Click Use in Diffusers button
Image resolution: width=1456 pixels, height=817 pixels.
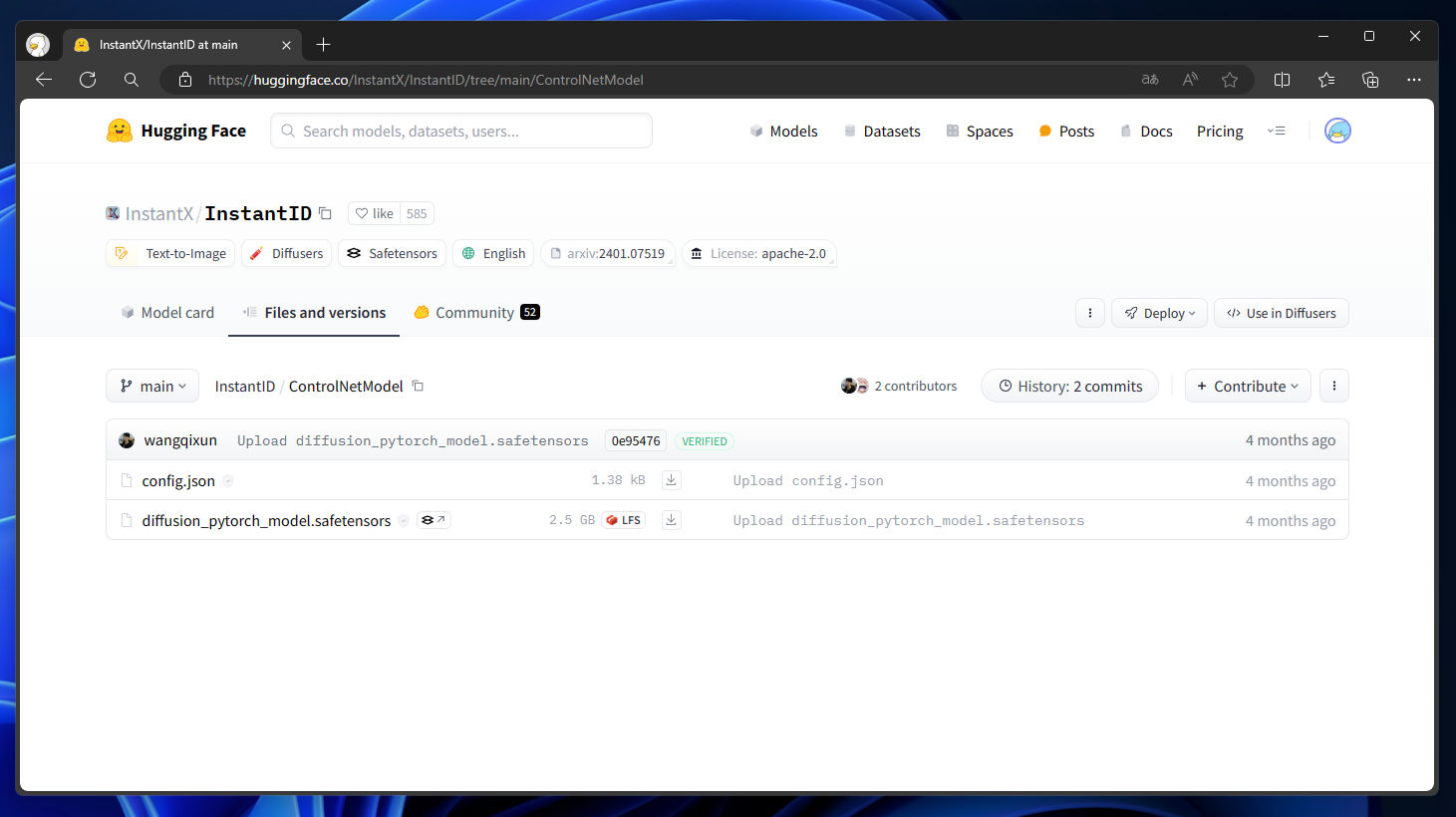click(x=1281, y=313)
